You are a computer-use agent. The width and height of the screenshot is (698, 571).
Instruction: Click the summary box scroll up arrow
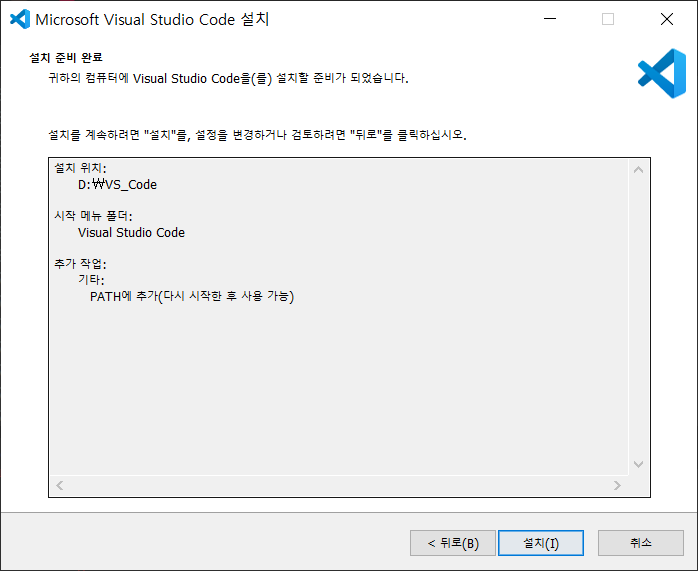pyautogui.click(x=638, y=170)
